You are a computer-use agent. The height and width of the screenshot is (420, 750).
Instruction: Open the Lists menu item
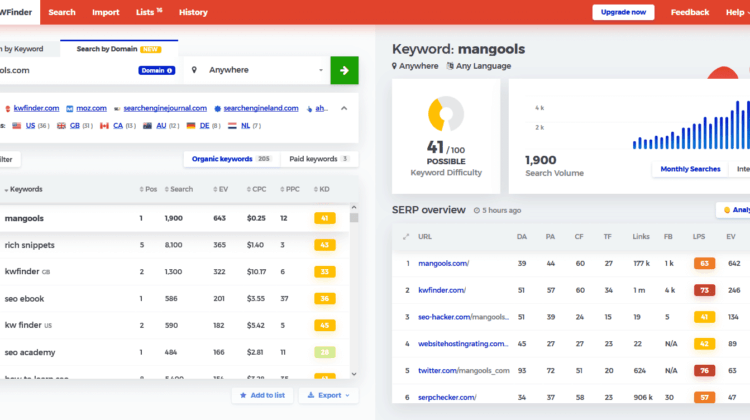(149, 12)
